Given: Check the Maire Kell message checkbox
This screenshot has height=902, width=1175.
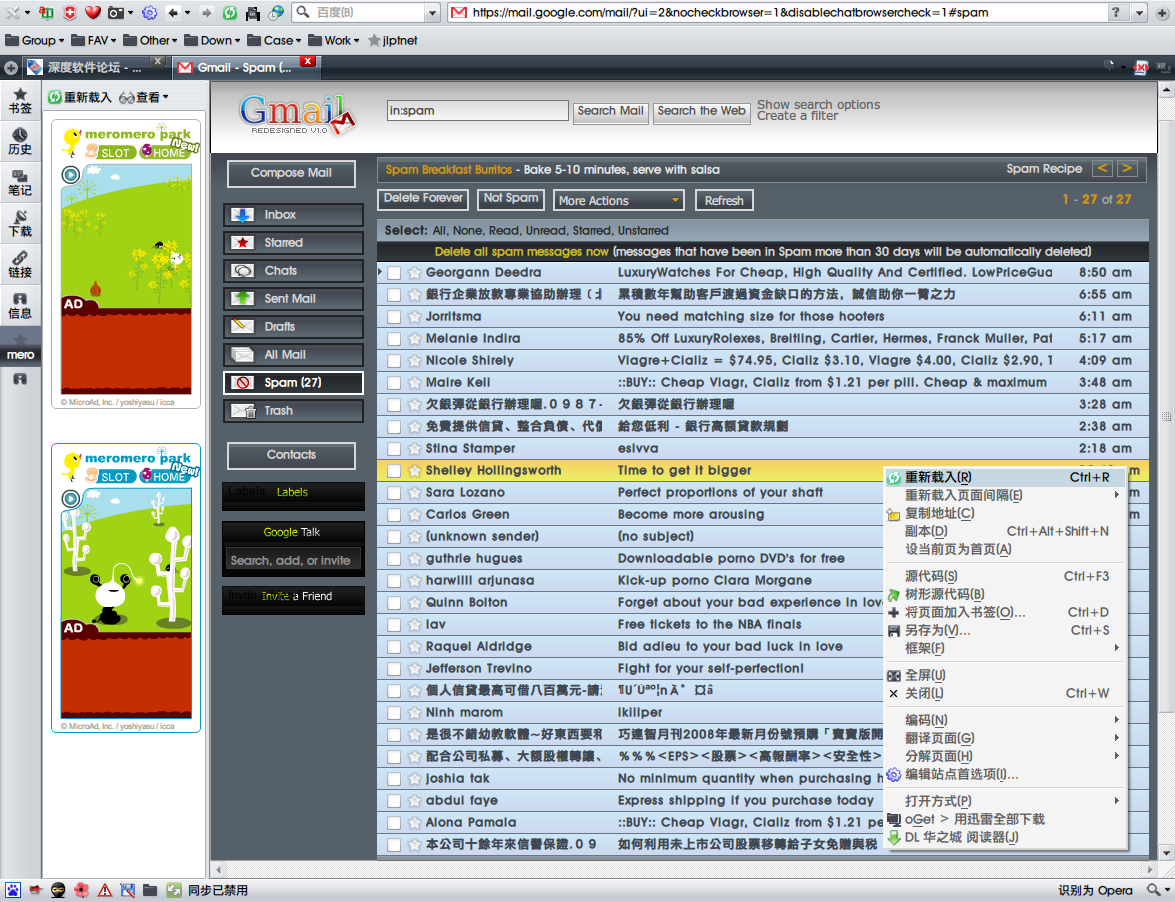Looking at the screenshot, I should point(393,383).
